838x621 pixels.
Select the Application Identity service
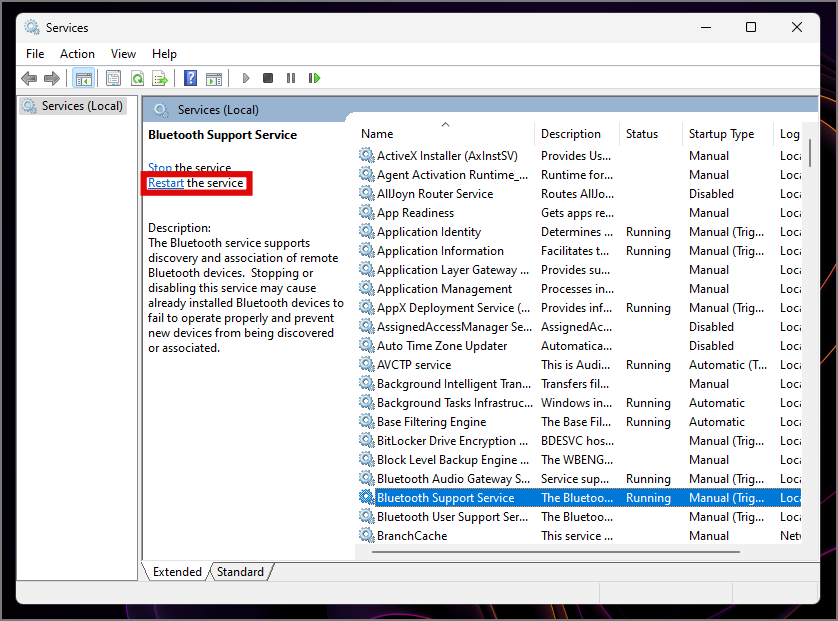coord(579,232)
